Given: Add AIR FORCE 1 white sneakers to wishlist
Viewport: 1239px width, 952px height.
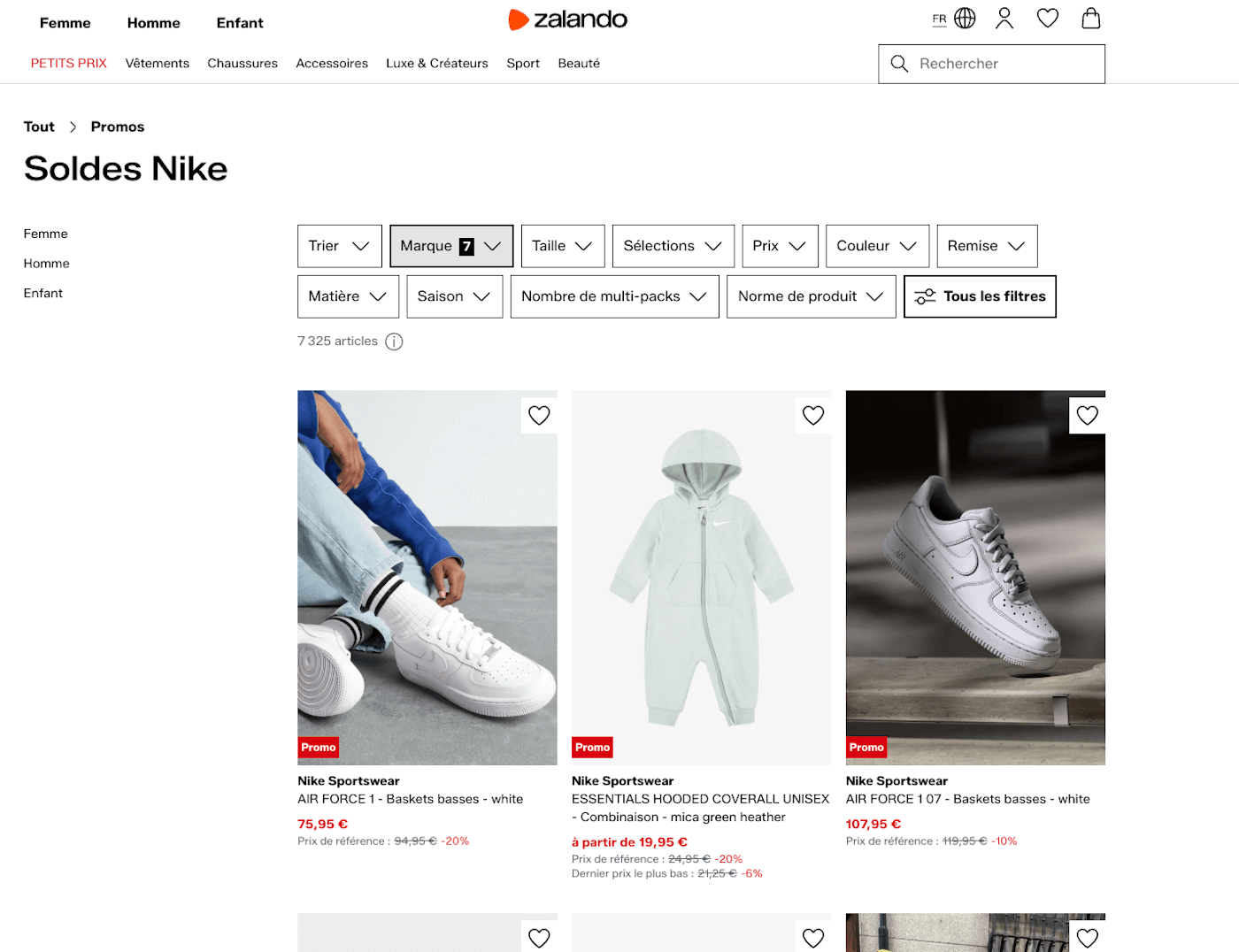Looking at the screenshot, I should click(x=538, y=415).
